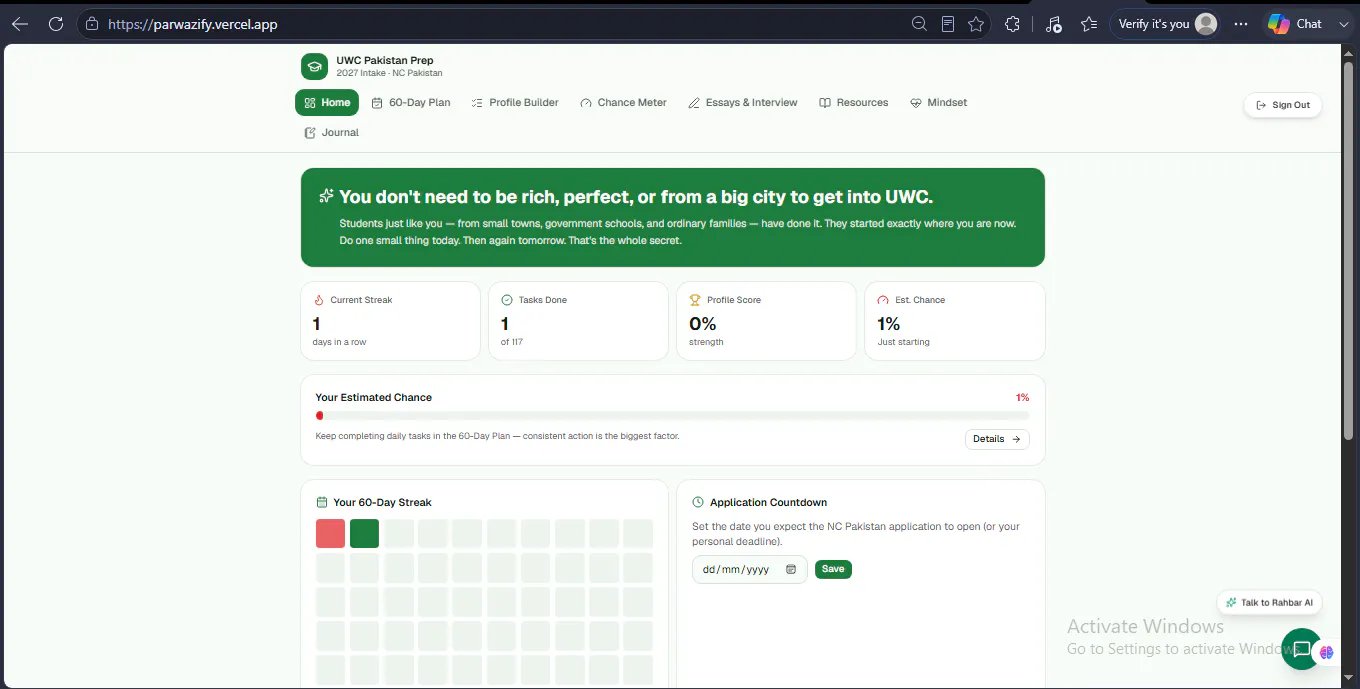Image resolution: width=1360 pixels, height=689 pixels.
Task: Click the calendar icon in date field
Action: 791,569
